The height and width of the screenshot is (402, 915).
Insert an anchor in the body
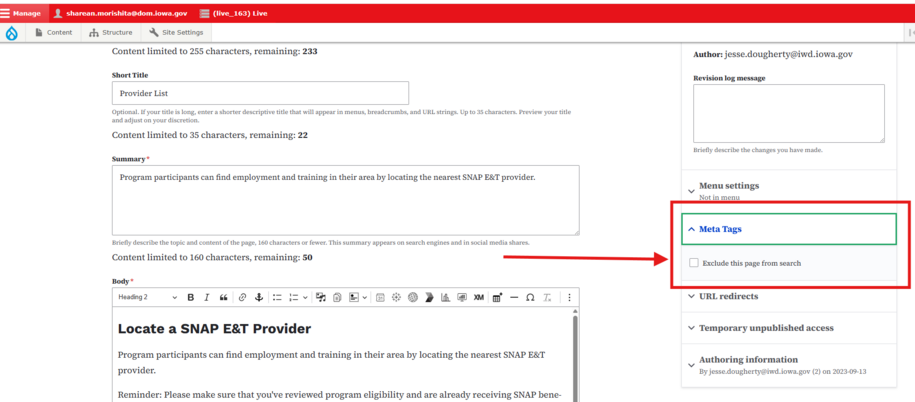click(258, 297)
